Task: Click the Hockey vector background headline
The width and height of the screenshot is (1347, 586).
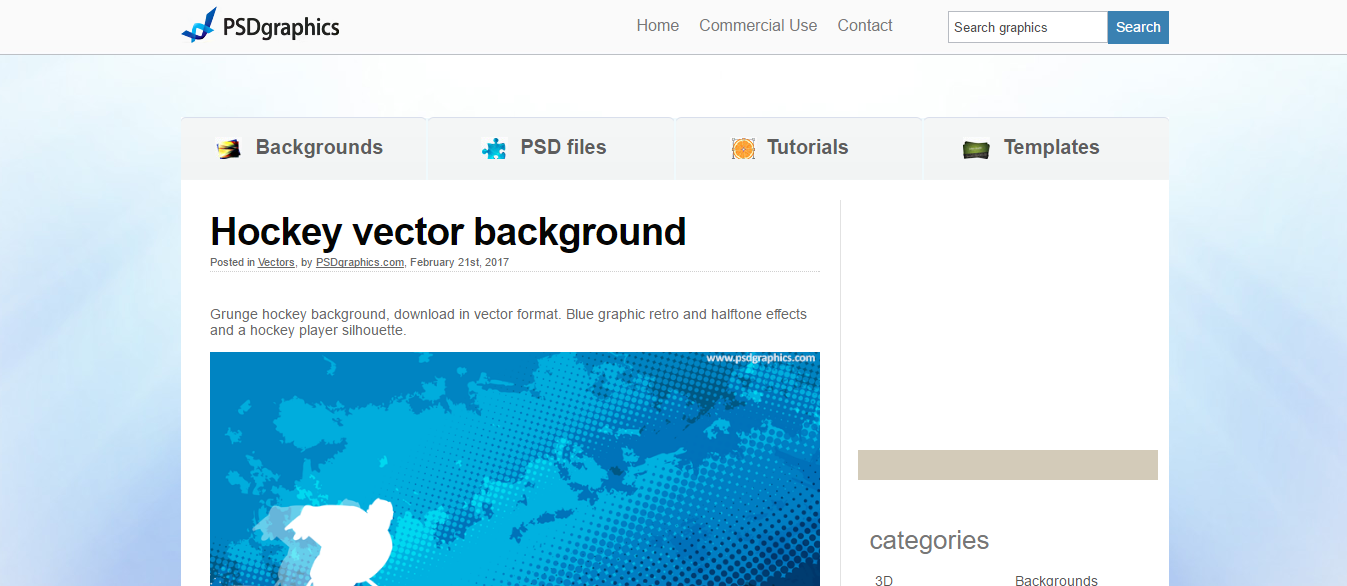Action: click(x=448, y=231)
